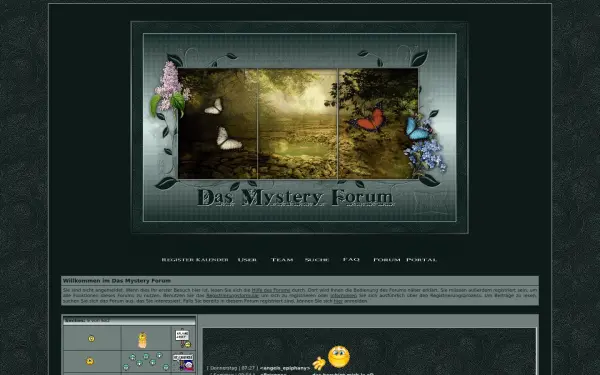Click the angels_epiphany username in shoutbox

click(285, 368)
